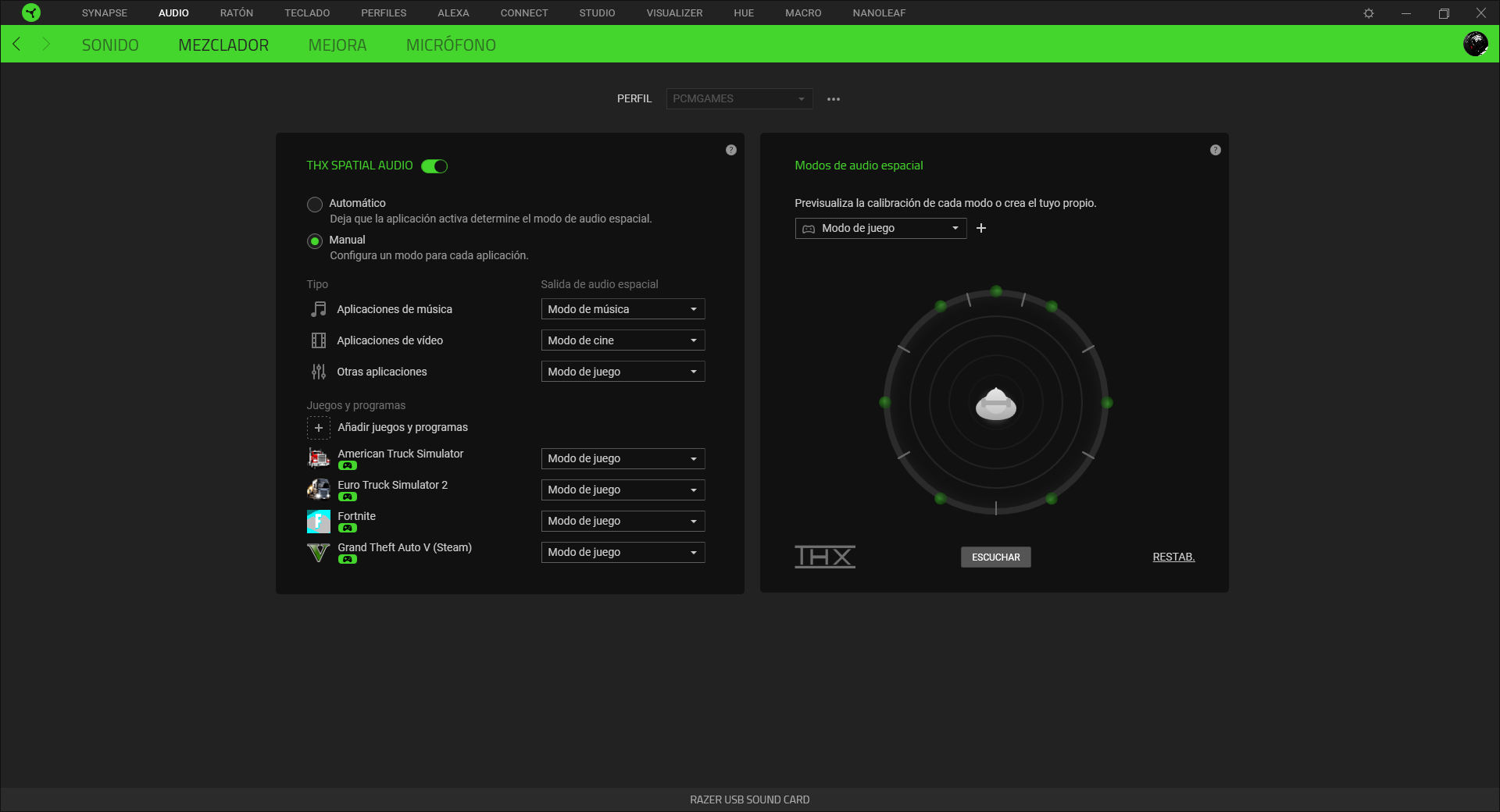Screen dimensions: 1500x812
Task: Click Añadir juegos y programas
Action: tap(402, 427)
